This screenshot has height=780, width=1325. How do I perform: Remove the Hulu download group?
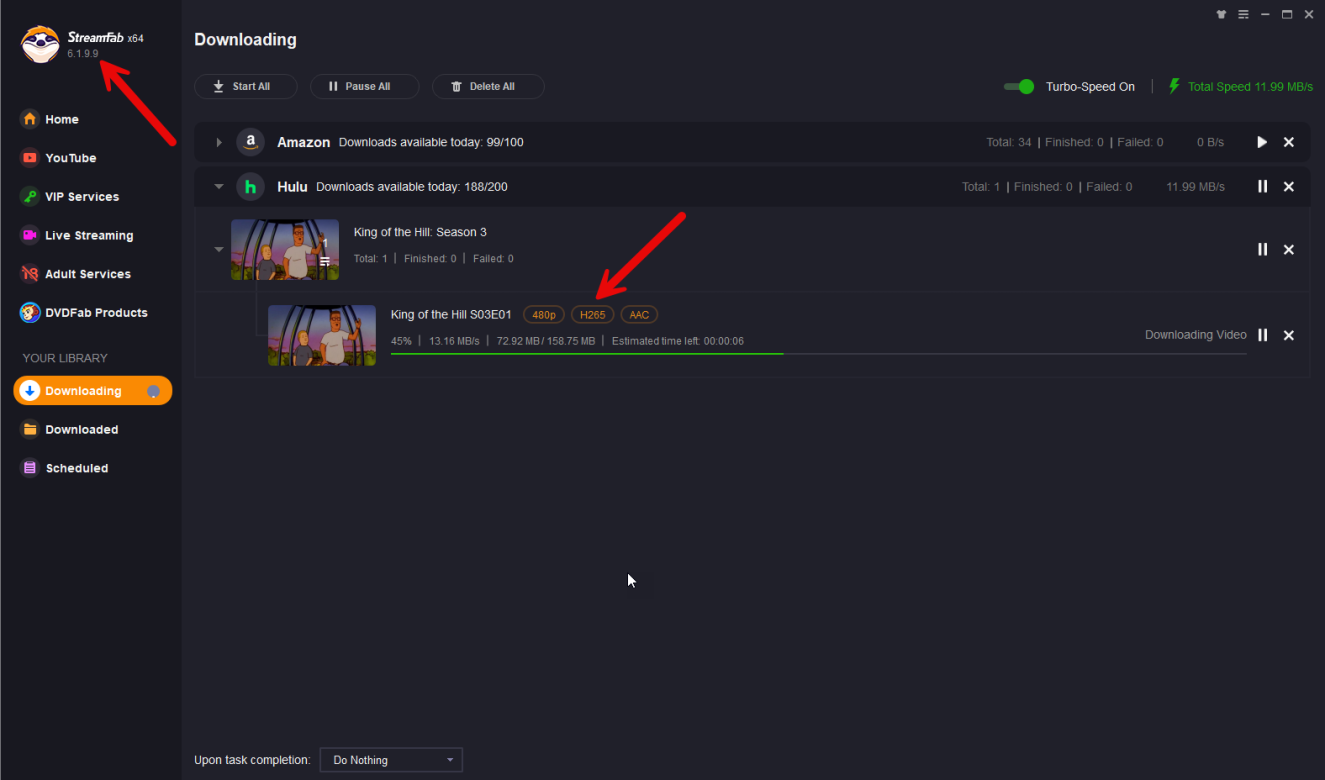(x=1289, y=187)
